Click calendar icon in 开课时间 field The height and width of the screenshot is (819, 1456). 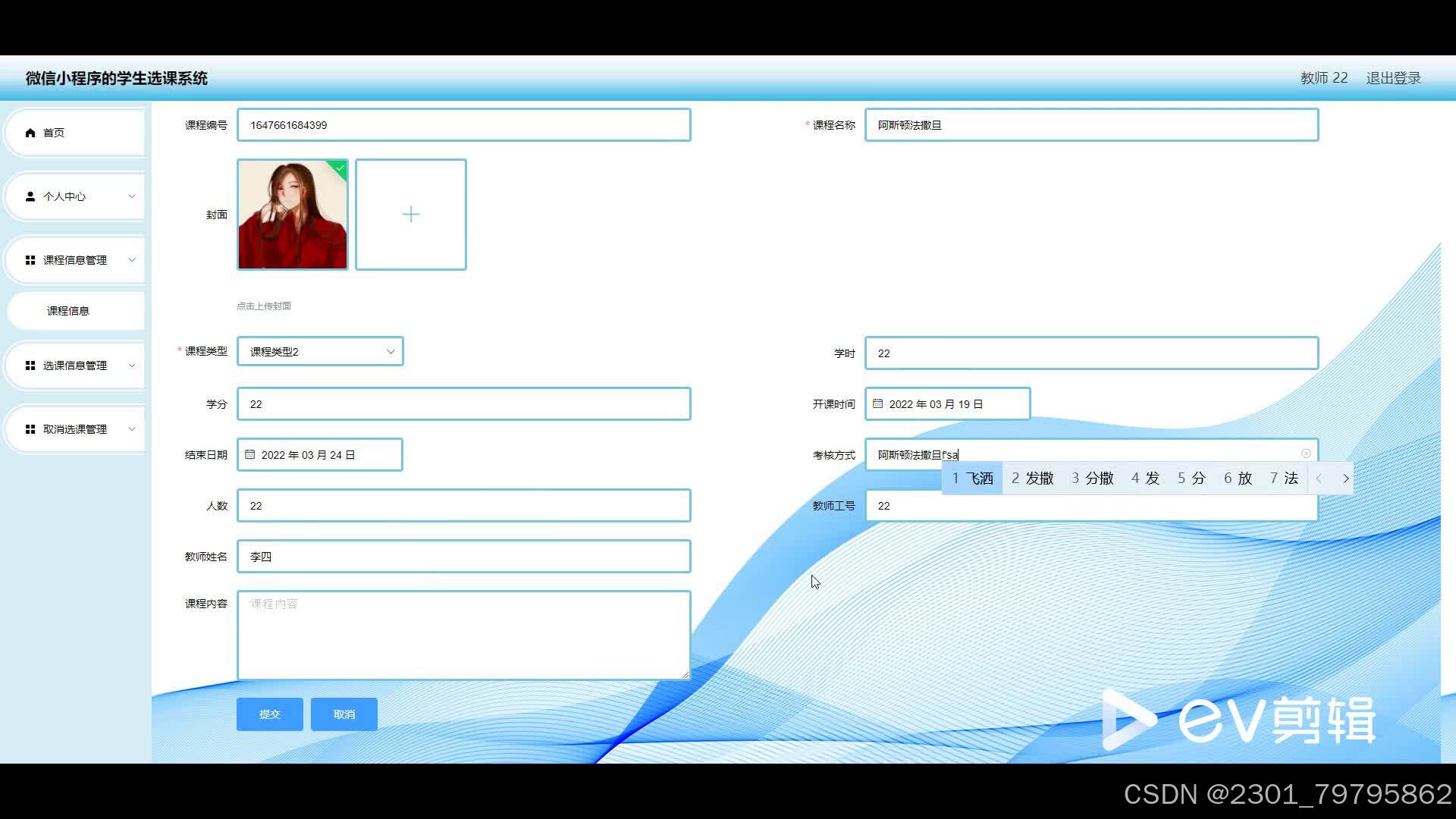click(877, 404)
